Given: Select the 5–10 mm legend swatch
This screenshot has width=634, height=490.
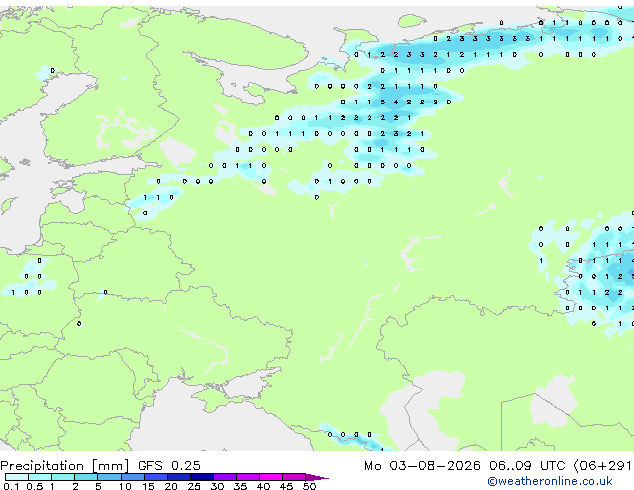Looking at the screenshot, I should [x=109, y=477].
